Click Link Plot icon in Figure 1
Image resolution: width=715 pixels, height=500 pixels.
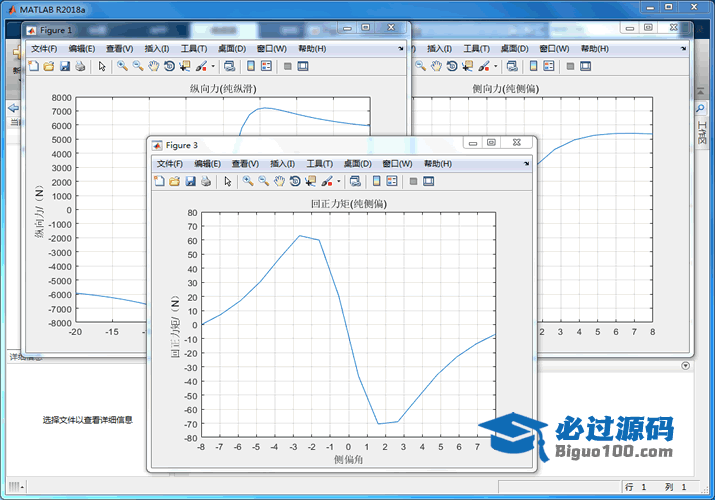[229, 66]
